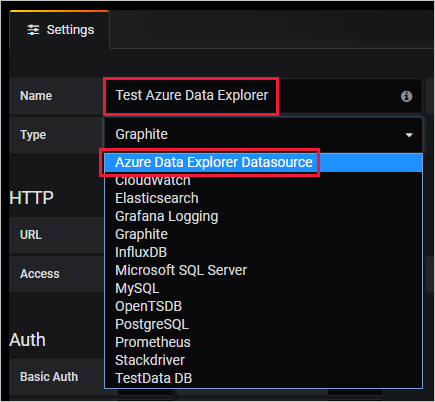The image size is (435, 402).
Task: Click the Type label
Action: pyautogui.click(x=33, y=135)
